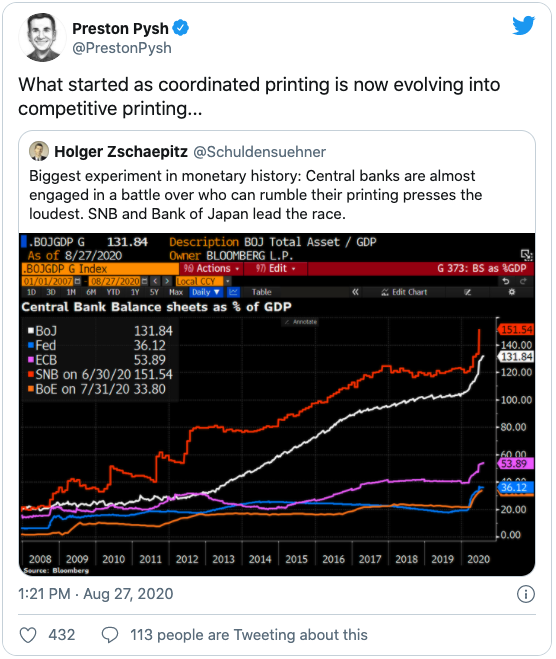Click the chart settings gear icon
The width and height of the screenshot is (556, 659).
tap(511, 292)
